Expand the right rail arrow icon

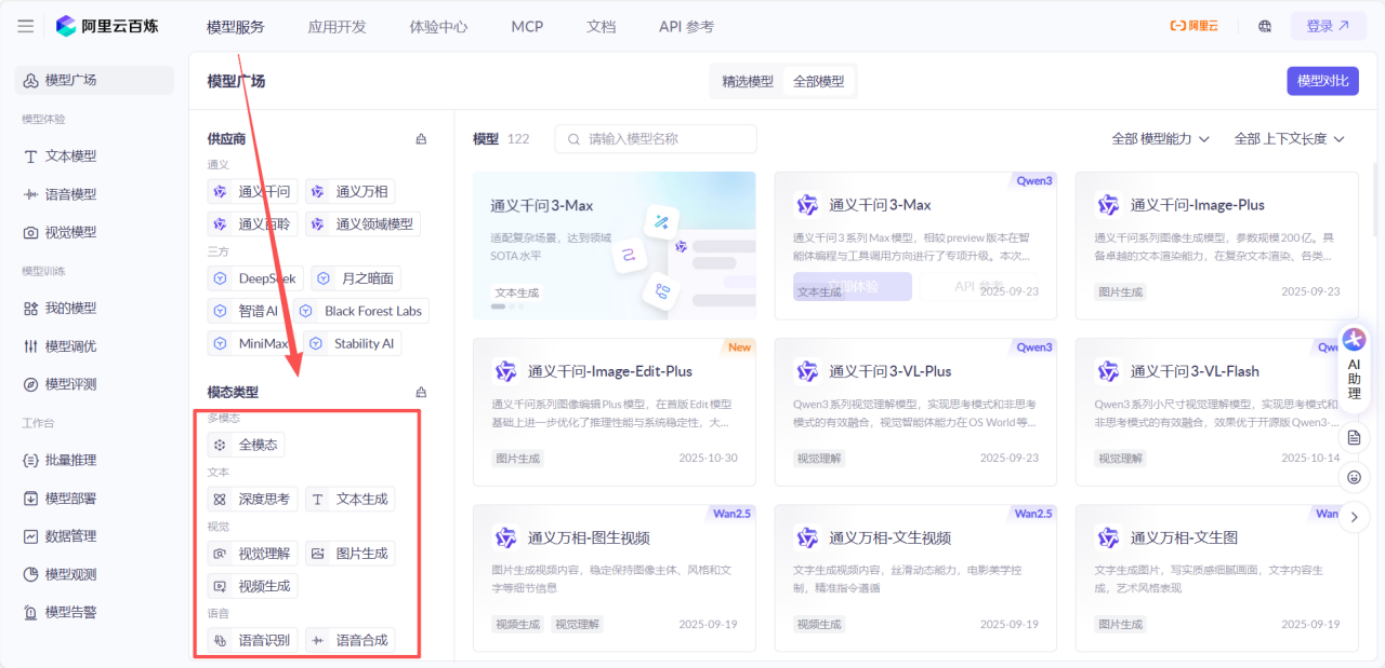tap(1354, 517)
